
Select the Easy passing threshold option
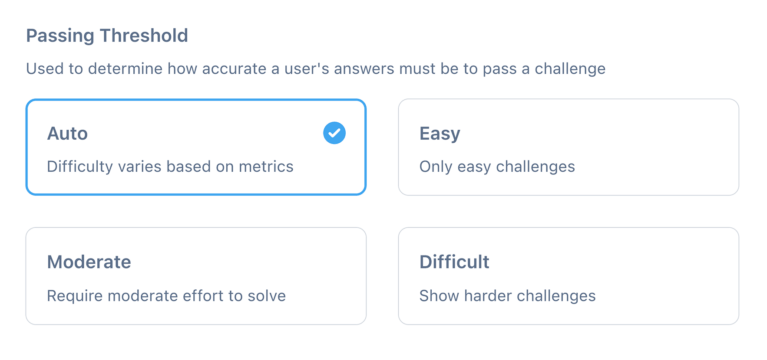point(568,147)
